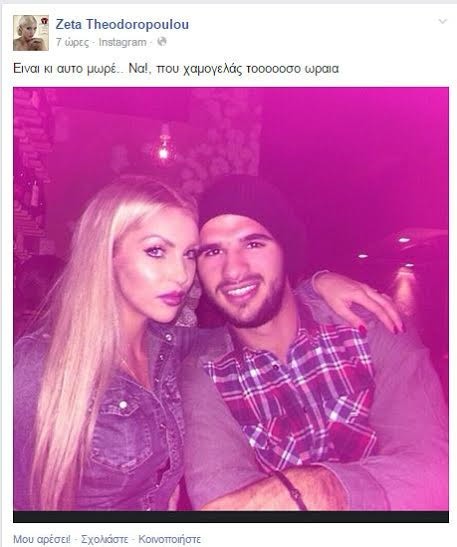Click the black bar beneath the photo
The height and width of the screenshot is (547, 457).
tap(231, 517)
